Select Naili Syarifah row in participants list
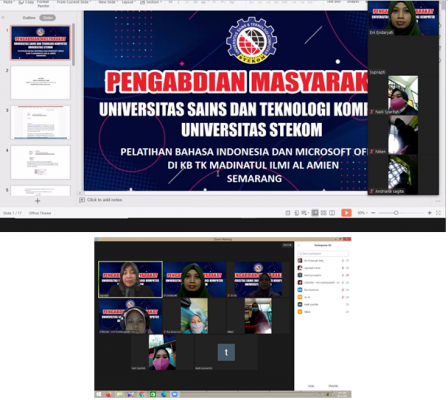Image resolution: width=448 pixels, height=400 pixels. (x=323, y=305)
